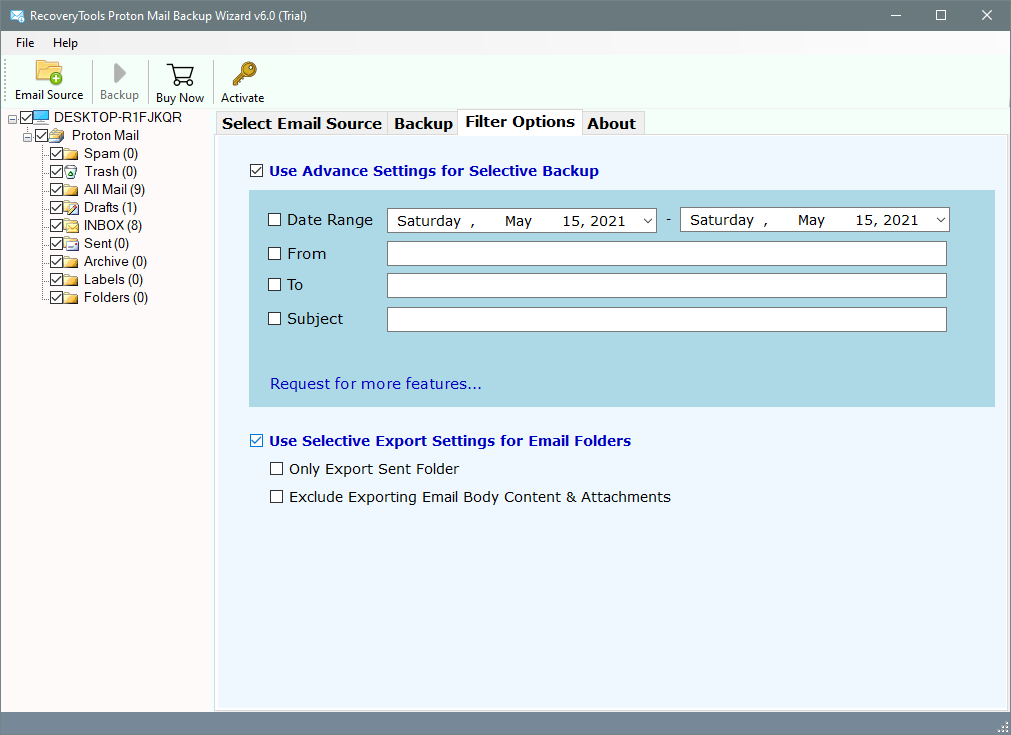
Task: Select the Archive (0) tree item
Action: click(x=115, y=262)
